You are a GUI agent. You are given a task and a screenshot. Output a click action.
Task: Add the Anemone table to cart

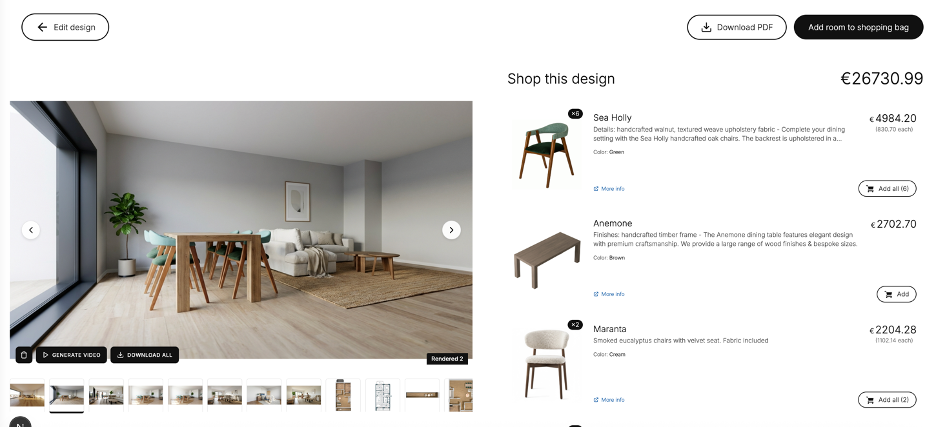pyautogui.click(x=897, y=294)
